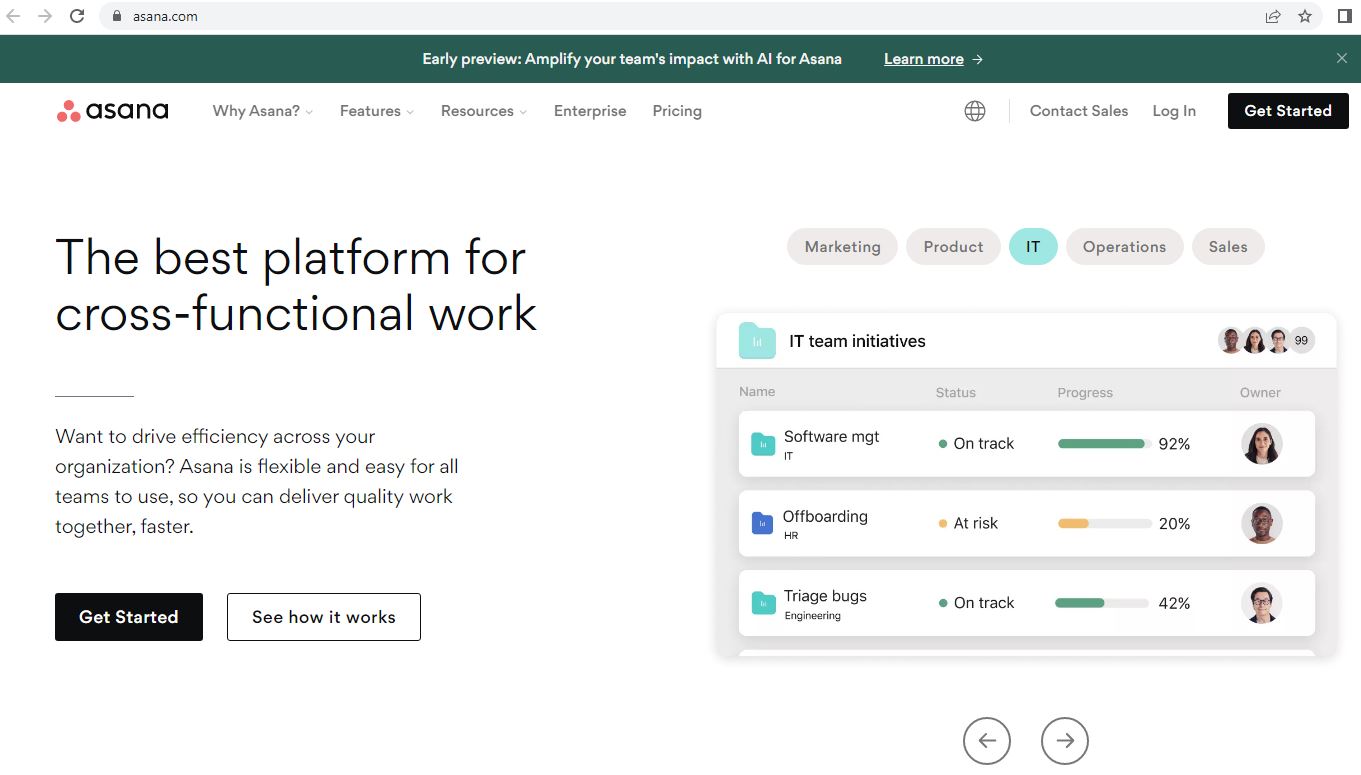This screenshot has width=1361, height=775.
Task: Open the globe language selector
Action: (x=974, y=111)
